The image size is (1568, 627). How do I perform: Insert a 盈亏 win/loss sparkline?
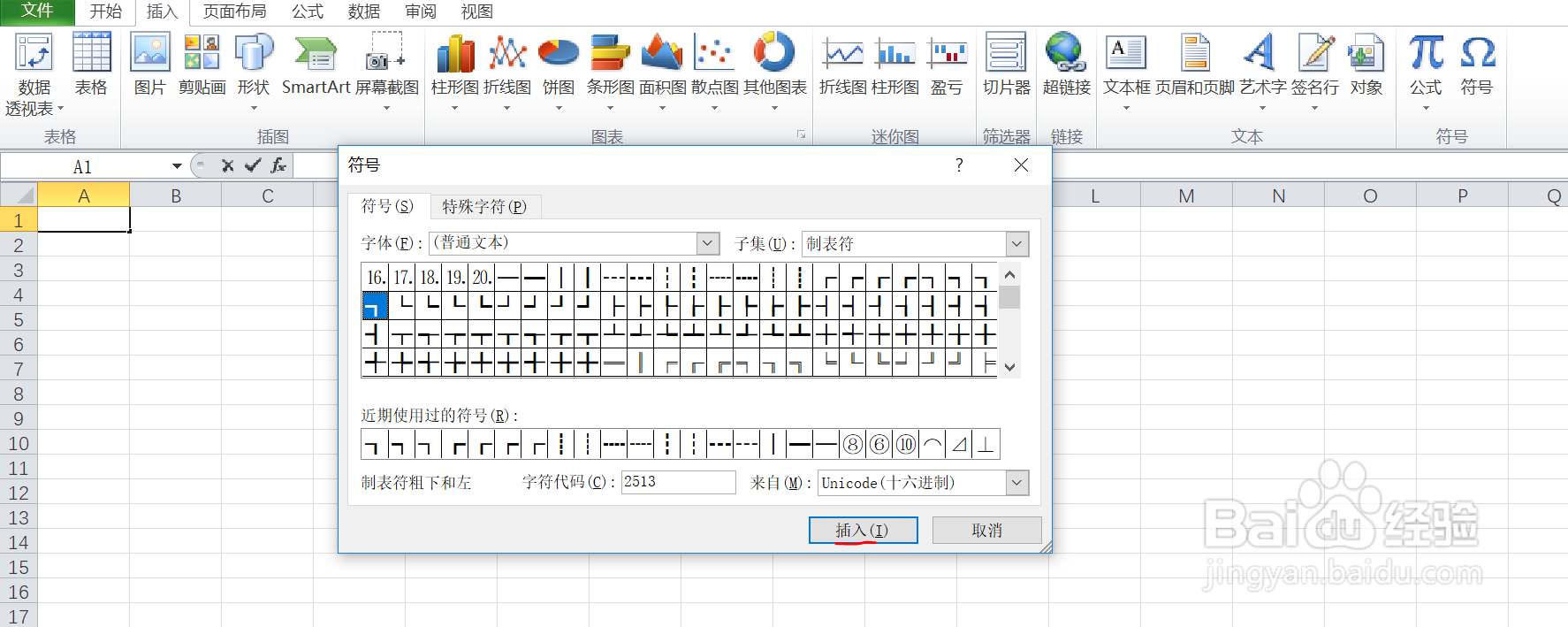[947, 64]
